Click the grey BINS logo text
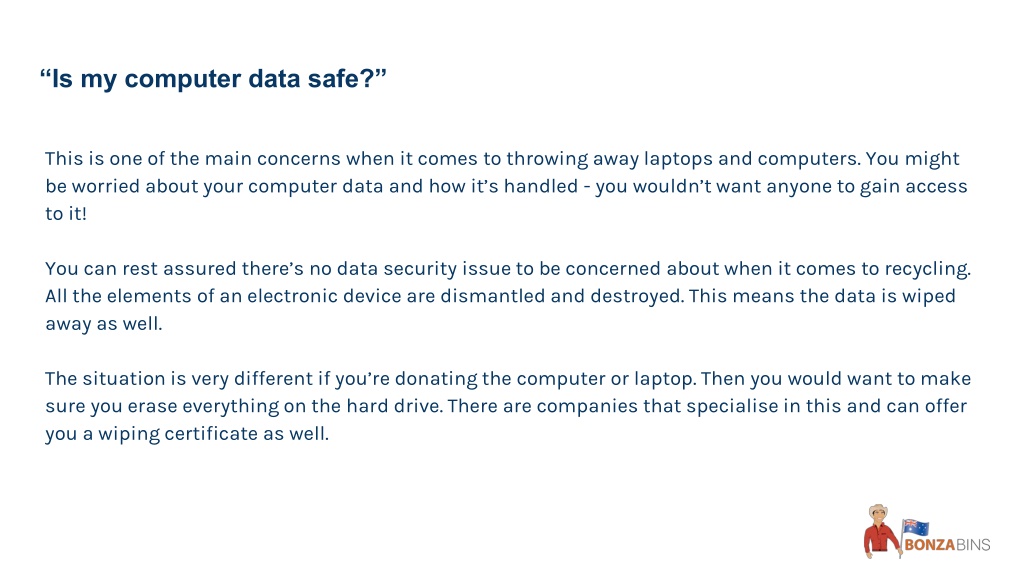The image size is (1024, 576). coord(973,545)
